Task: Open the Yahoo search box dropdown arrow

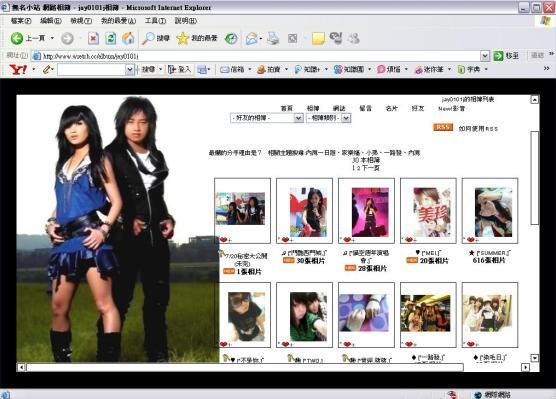Action: click(x=130, y=70)
